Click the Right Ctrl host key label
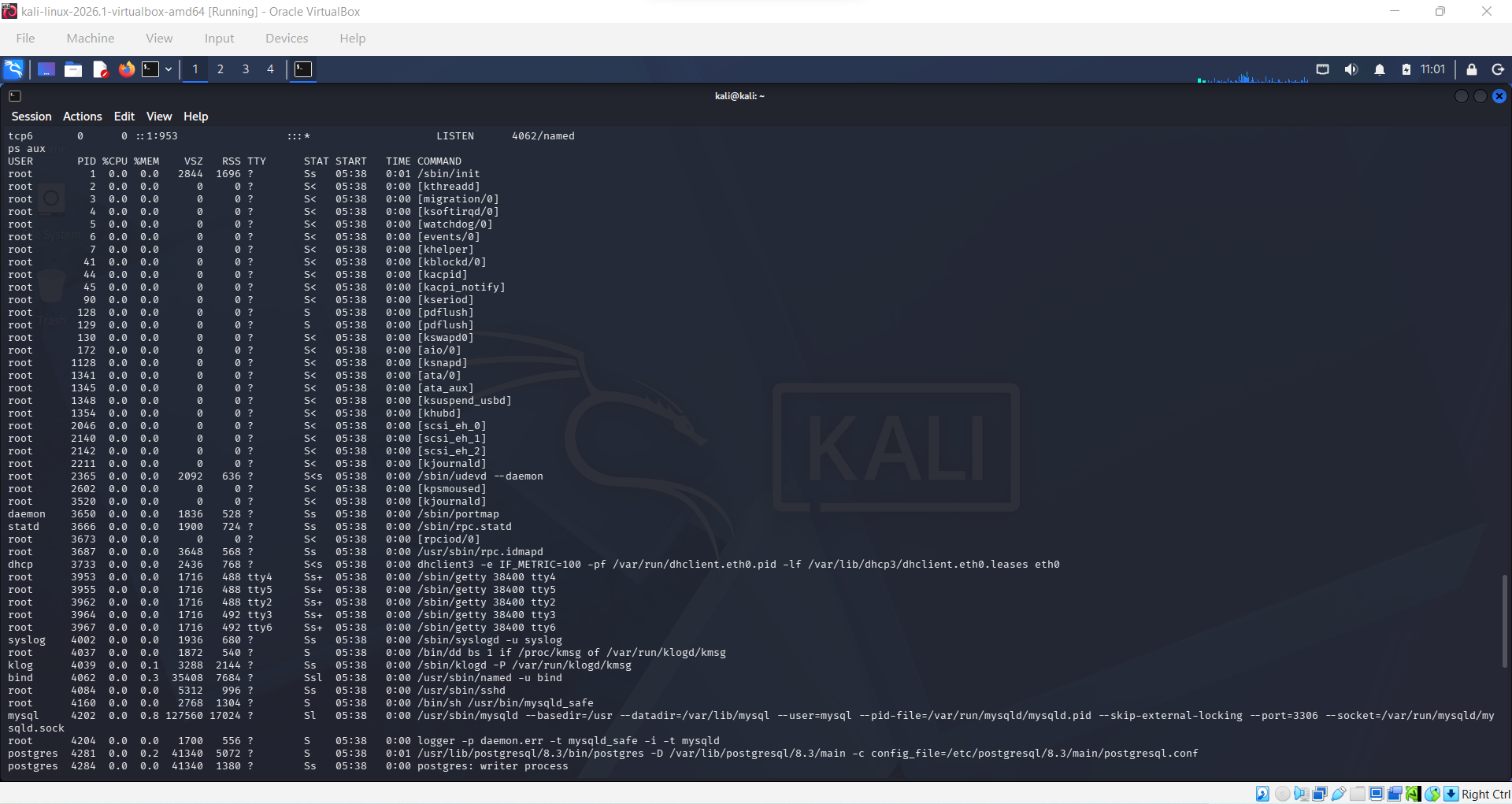This screenshot has width=1512, height=804. (x=1486, y=794)
